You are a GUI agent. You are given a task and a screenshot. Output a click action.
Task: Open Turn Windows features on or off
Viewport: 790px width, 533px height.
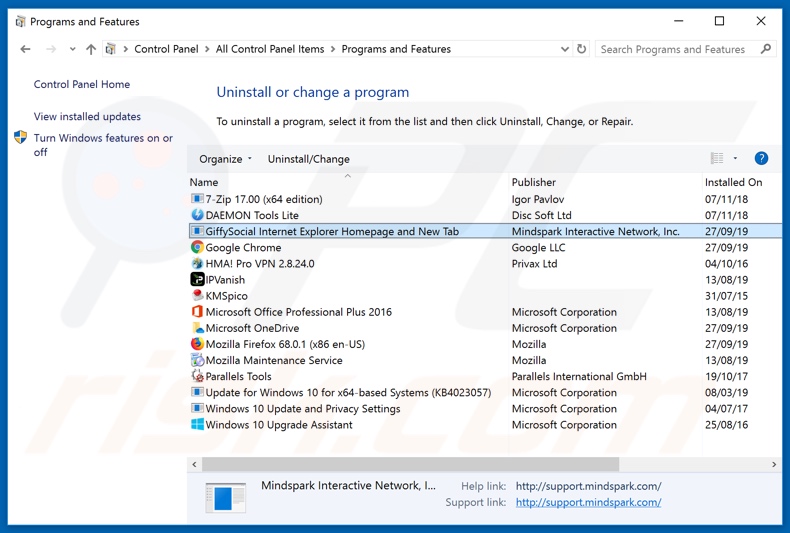point(102,145)
